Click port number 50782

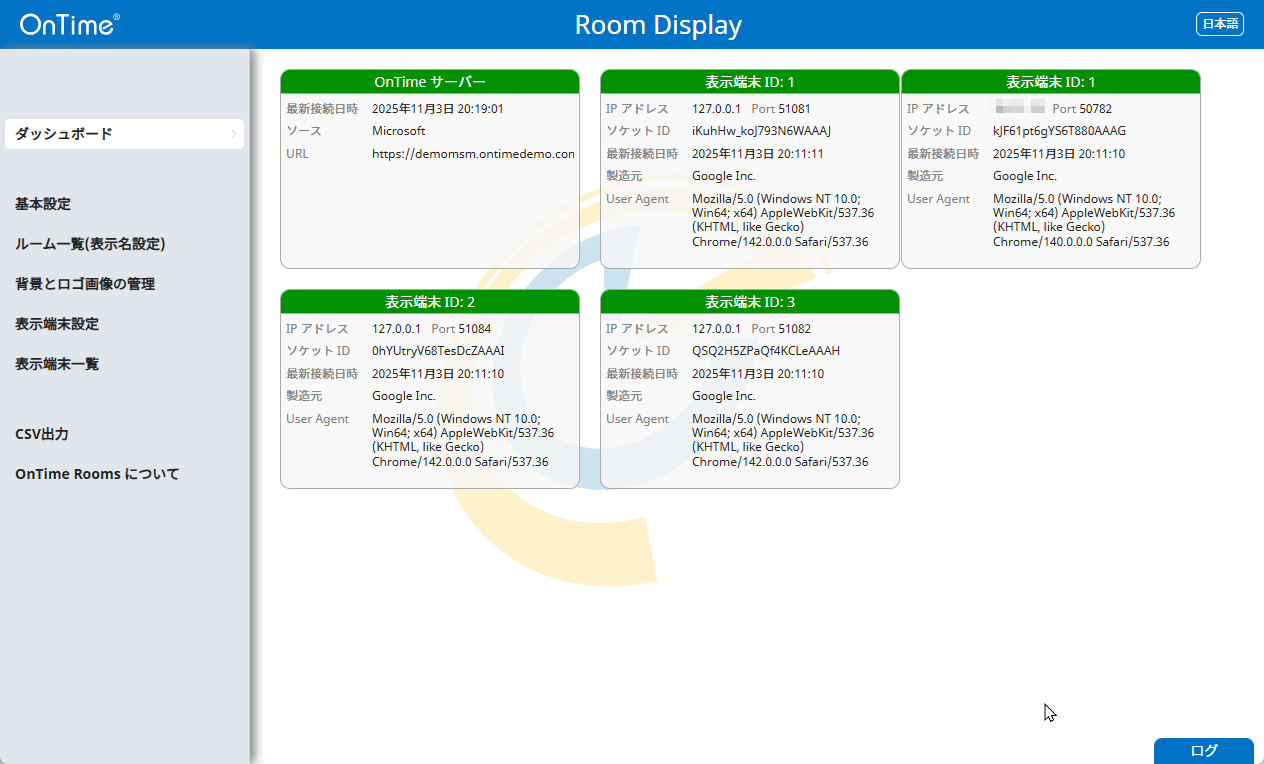click(1095, 109)
